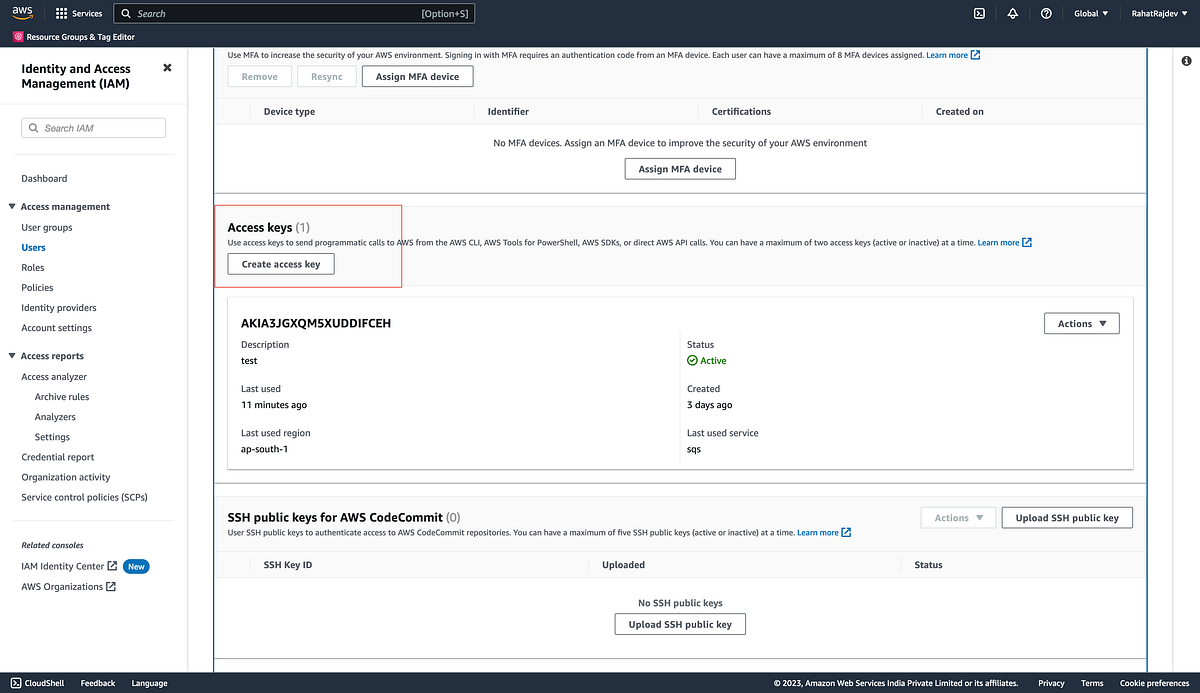Viewport: 1200px width, 693px height.
Task: Click into the top Search input field
Action: coord(290,13)
